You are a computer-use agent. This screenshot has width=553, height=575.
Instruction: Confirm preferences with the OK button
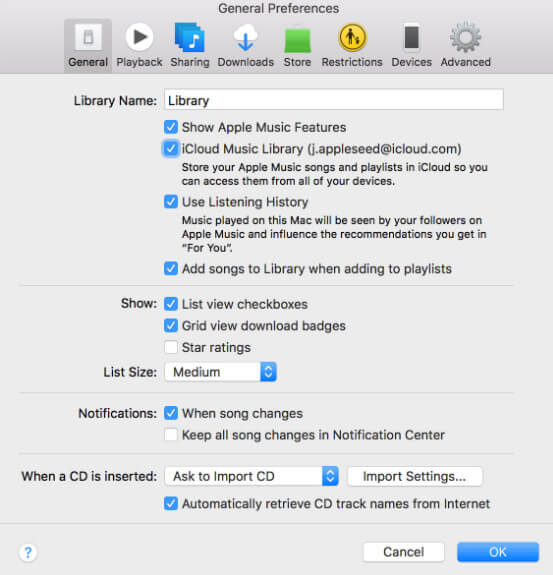(498, 552)
